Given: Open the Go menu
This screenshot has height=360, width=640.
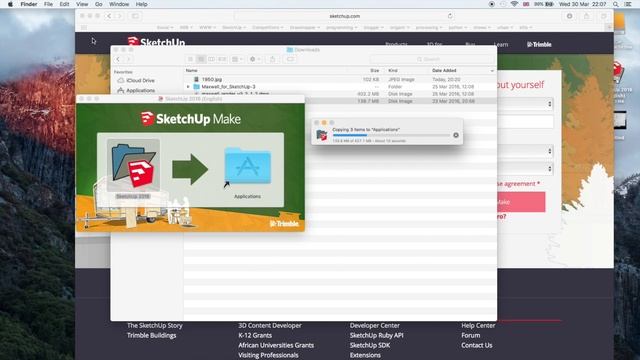Looking at the screenshot, I should point(99,4).
